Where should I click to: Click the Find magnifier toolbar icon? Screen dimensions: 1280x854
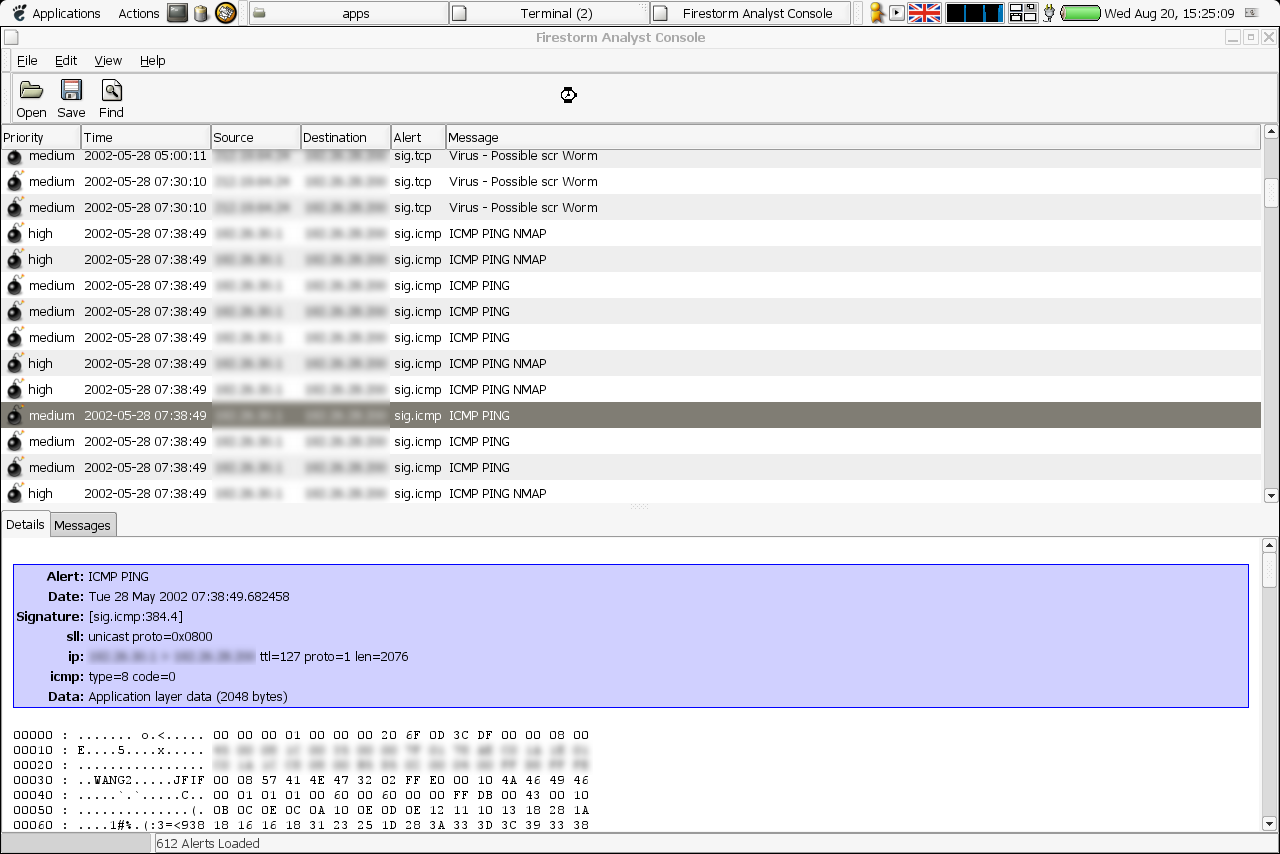tap(111, 90)
